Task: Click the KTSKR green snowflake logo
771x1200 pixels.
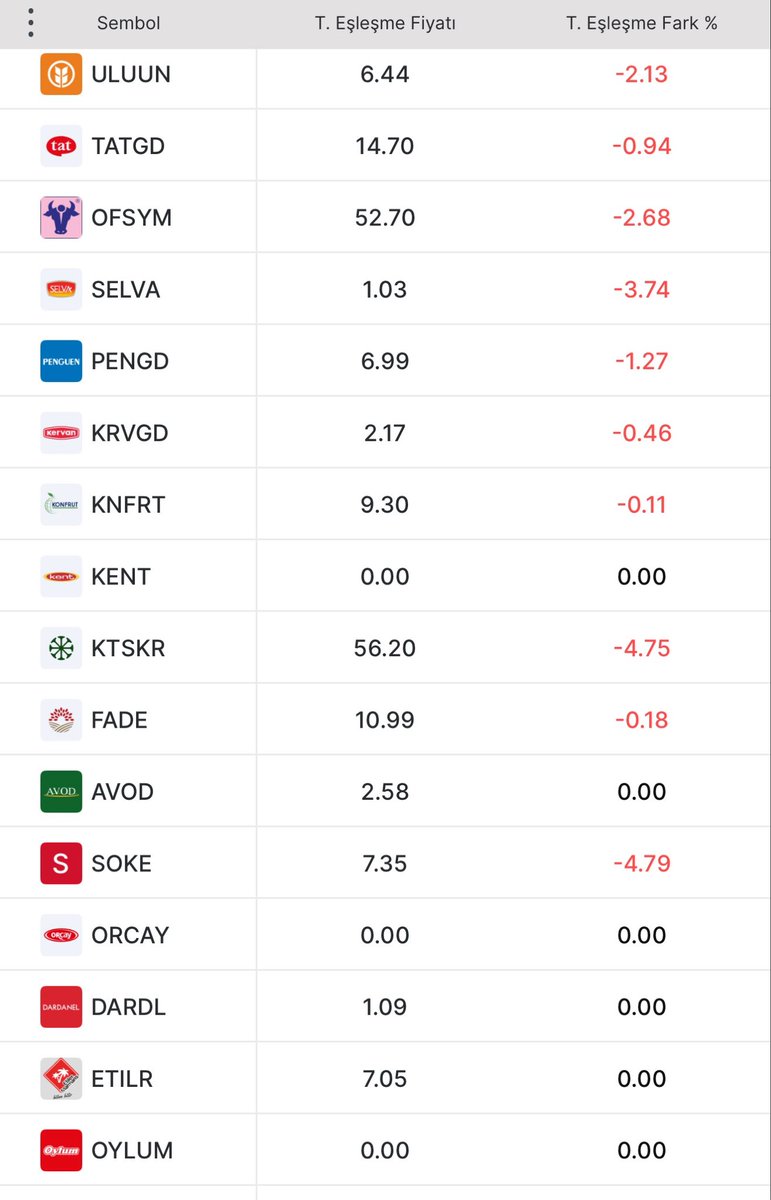Action: 61,648
